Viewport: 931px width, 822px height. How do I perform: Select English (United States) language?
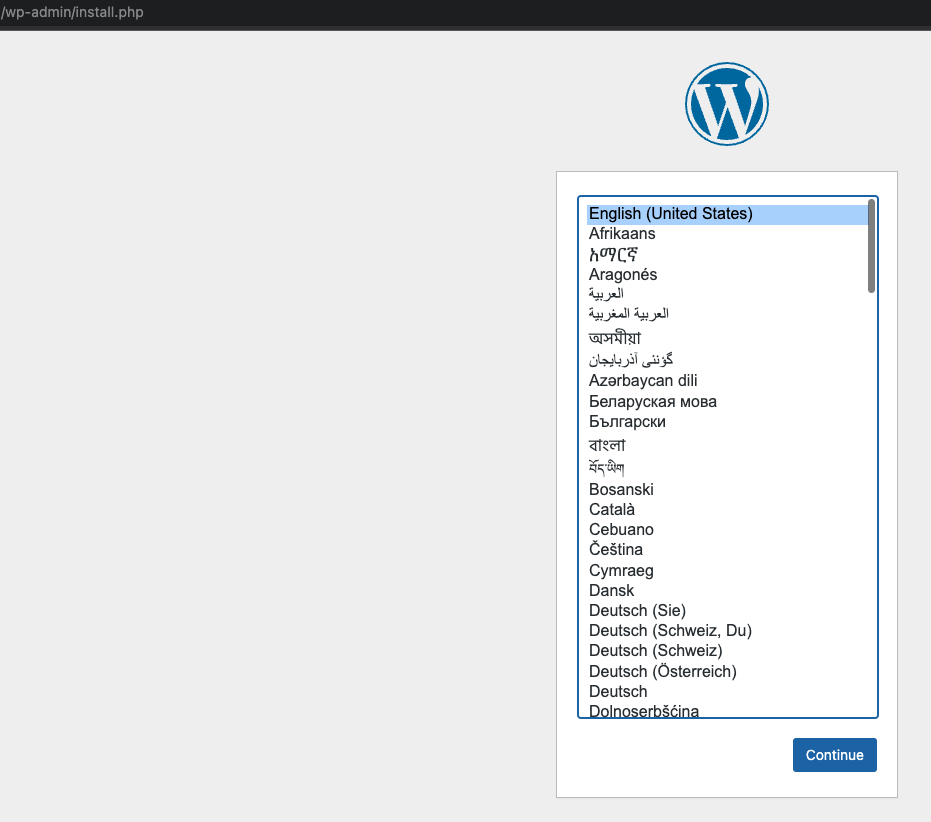(x=670, y=214)
